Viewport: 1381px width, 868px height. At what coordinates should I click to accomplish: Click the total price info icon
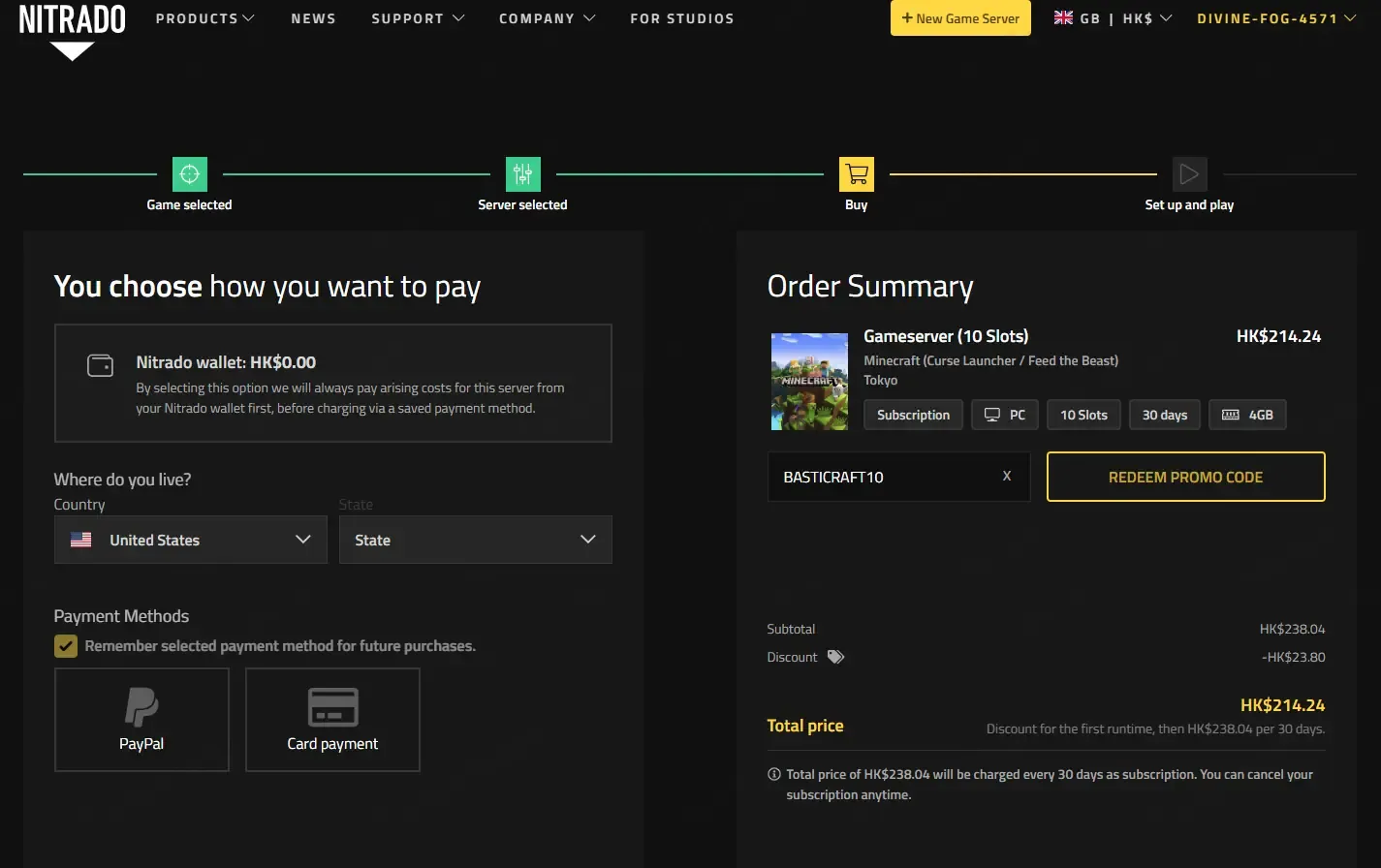click(774, 774)
